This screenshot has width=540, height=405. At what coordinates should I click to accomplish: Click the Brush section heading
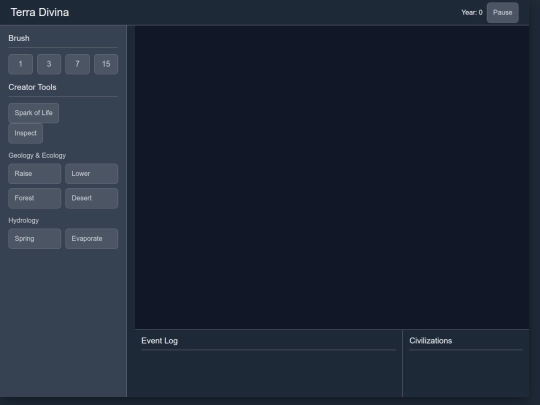click(x=19, y=38)
